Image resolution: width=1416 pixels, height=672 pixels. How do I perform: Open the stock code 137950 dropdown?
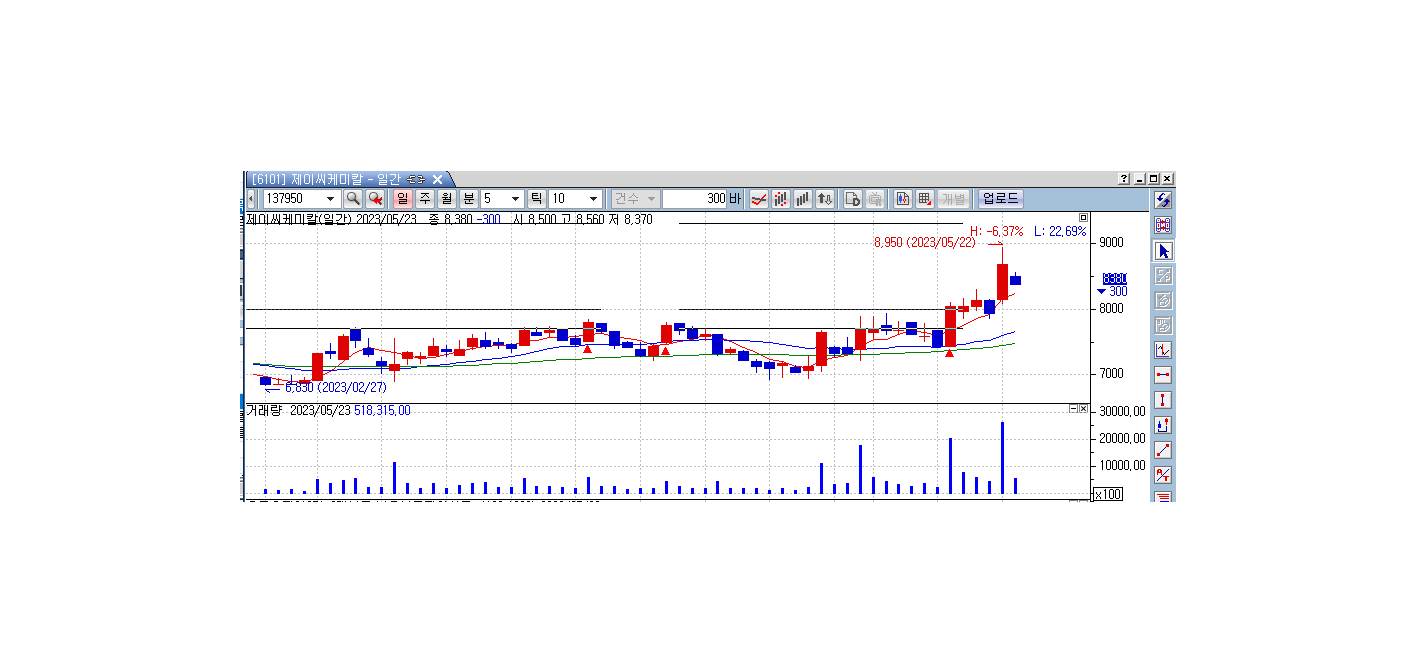point(331,199)
